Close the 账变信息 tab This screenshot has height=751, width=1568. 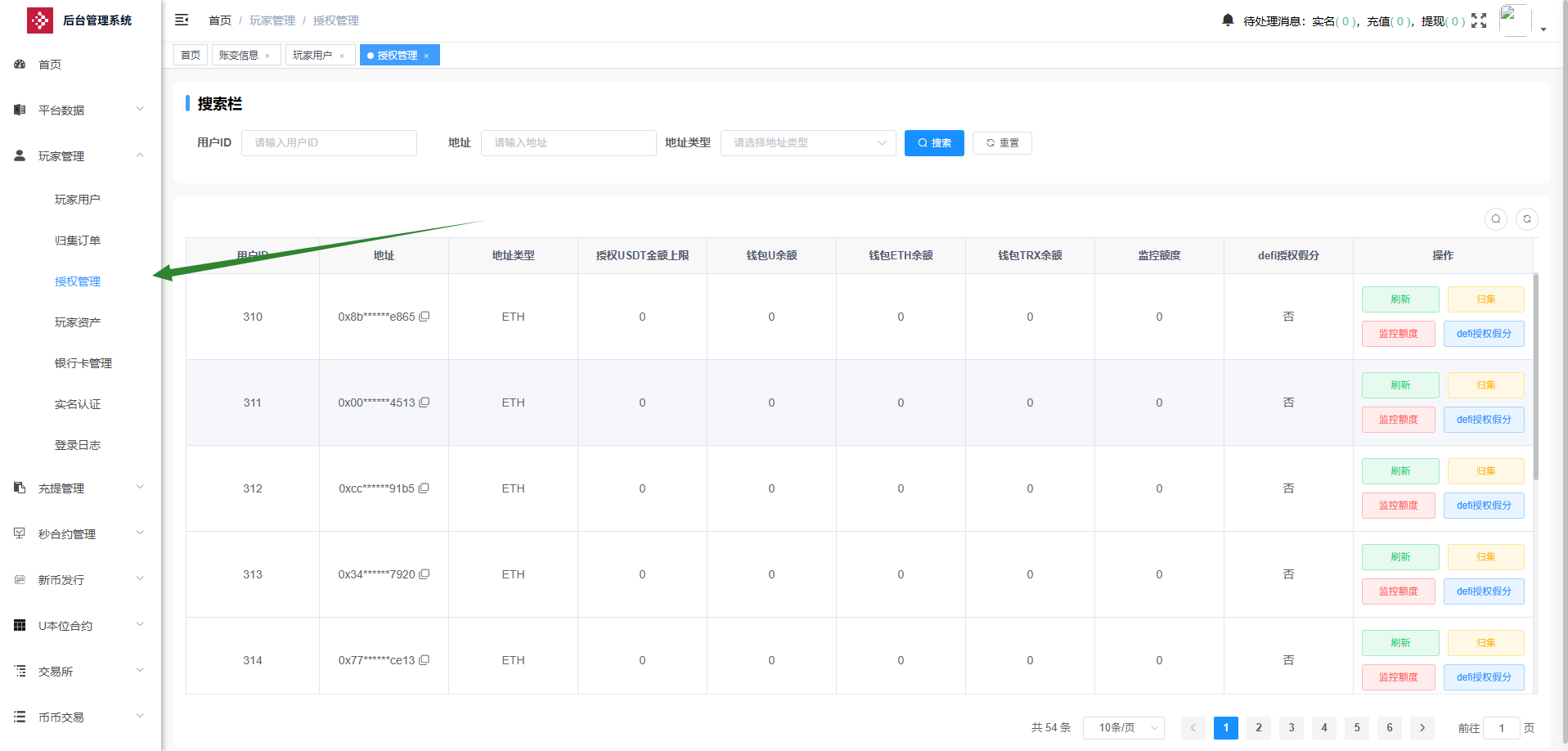point(267,56)
